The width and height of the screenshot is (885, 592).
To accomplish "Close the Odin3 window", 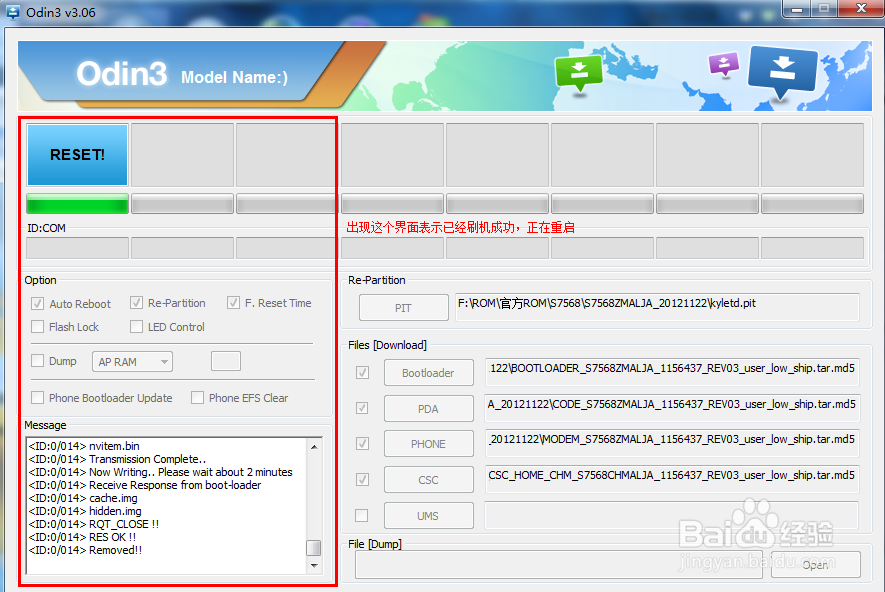I will pyautogui.click(x=861, y=9).
